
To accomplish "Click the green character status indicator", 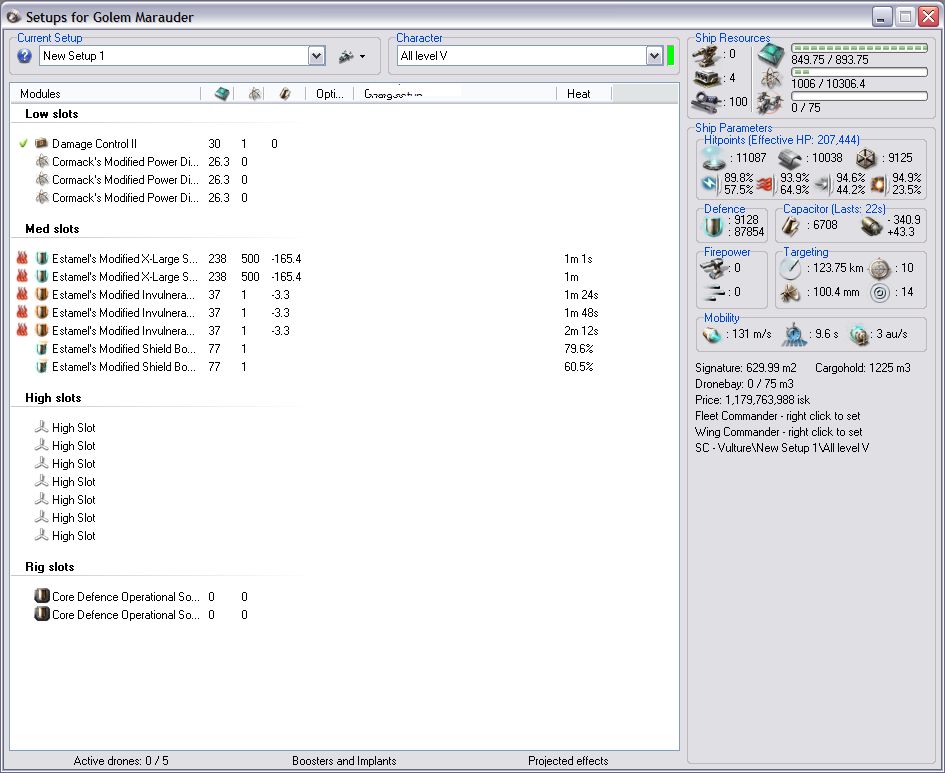I will point(671,55).
